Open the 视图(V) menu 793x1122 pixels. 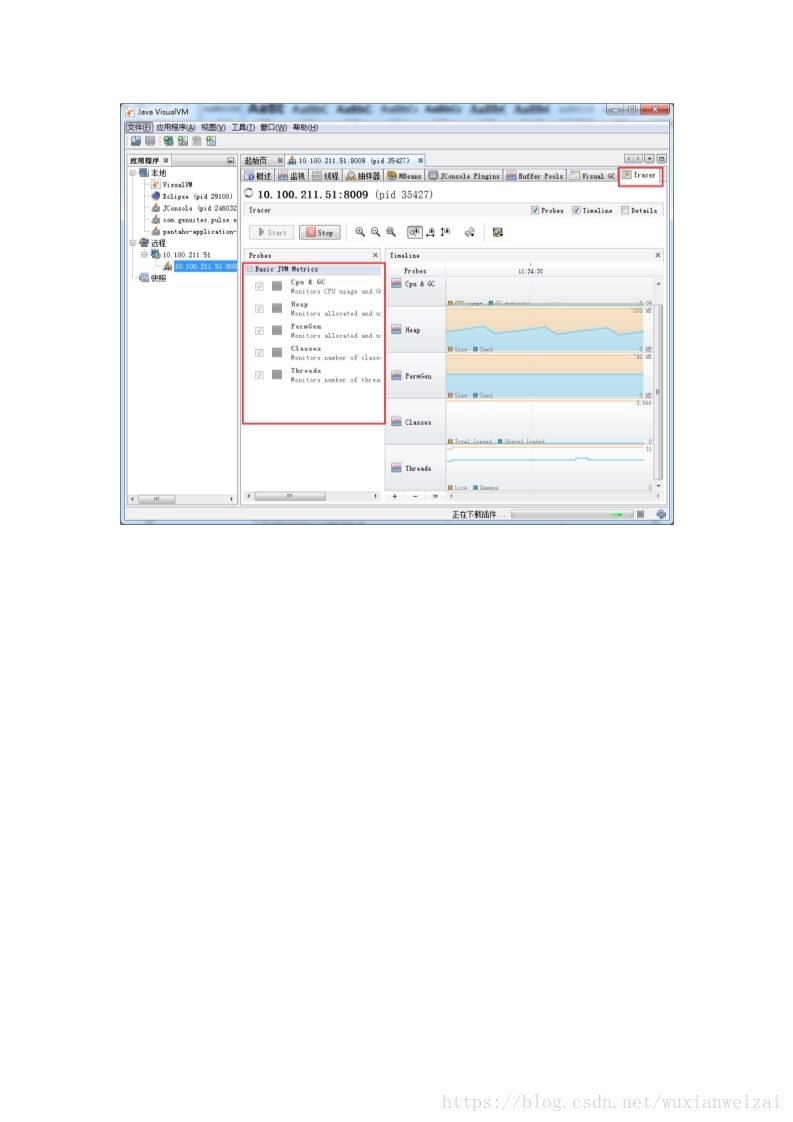point(213,127)
